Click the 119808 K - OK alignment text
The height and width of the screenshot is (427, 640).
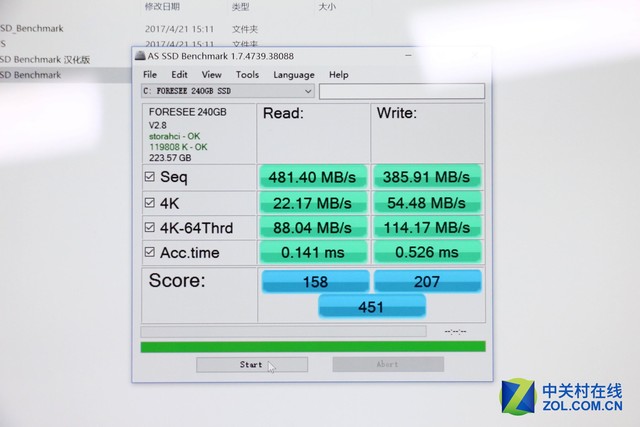pos(178,147)
